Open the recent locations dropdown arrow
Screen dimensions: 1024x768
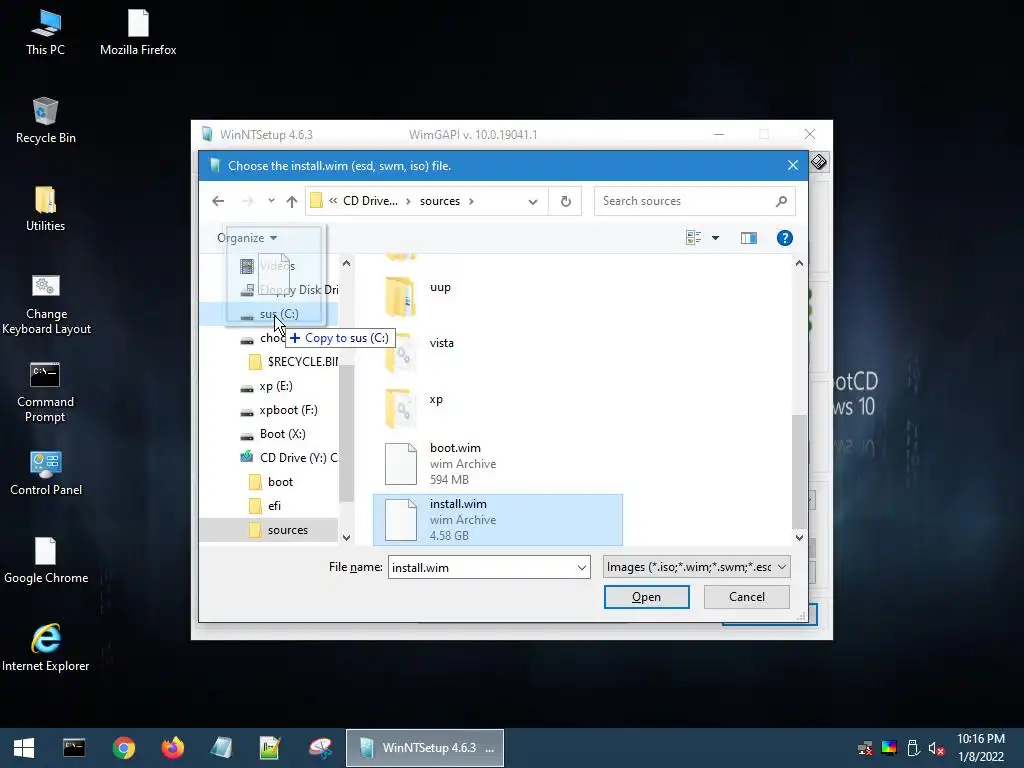coord(271,201)
